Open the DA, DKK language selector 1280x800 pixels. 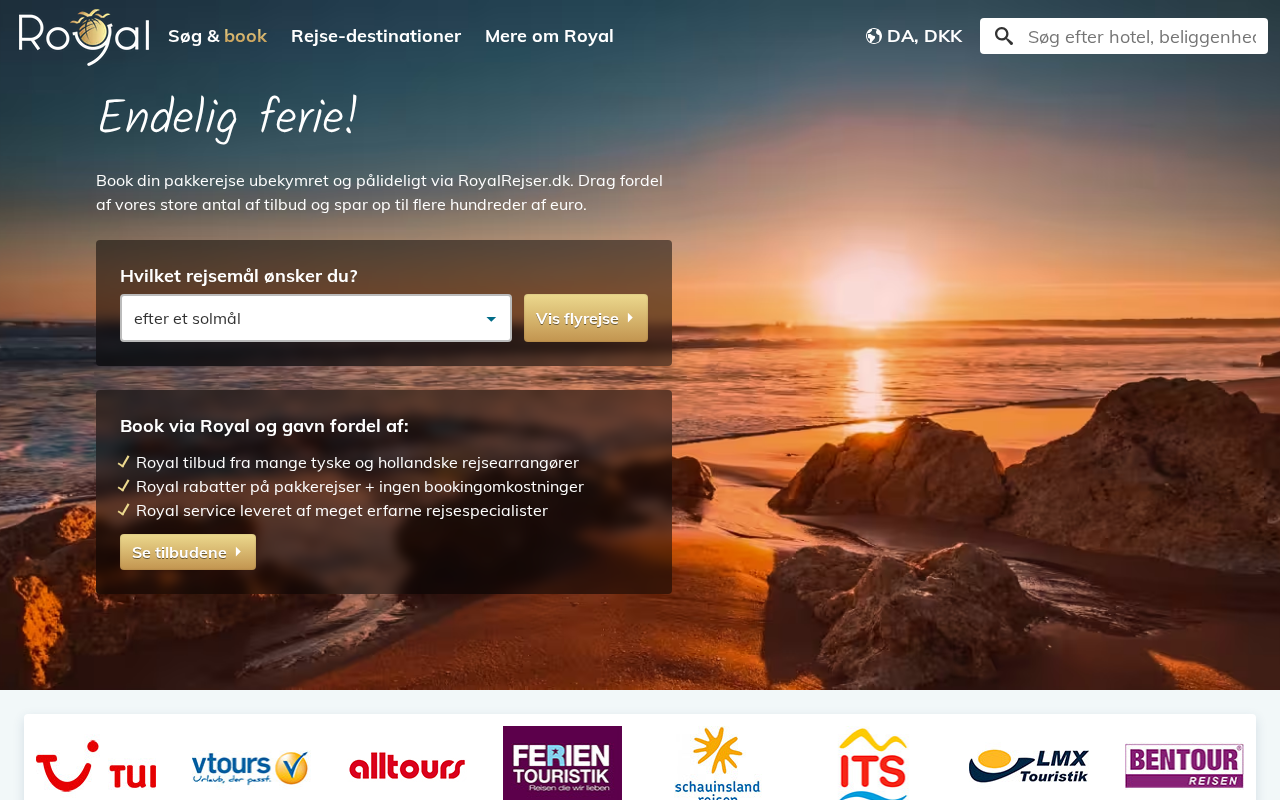pyautogui.click(x=914, y=36)
